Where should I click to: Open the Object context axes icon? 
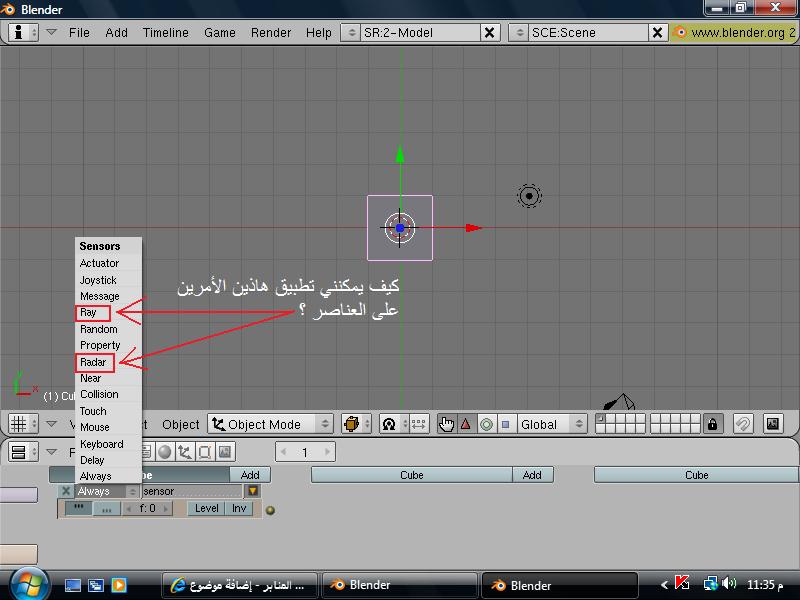pyautogui.click(x=185, y=452)
